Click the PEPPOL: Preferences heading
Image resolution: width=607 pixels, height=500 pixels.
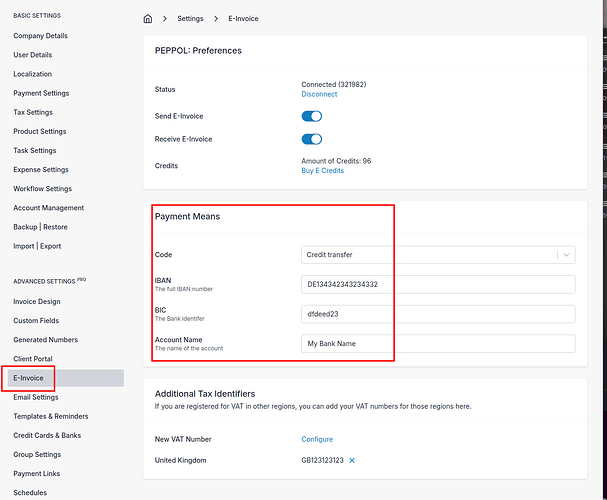coord(198,51)
